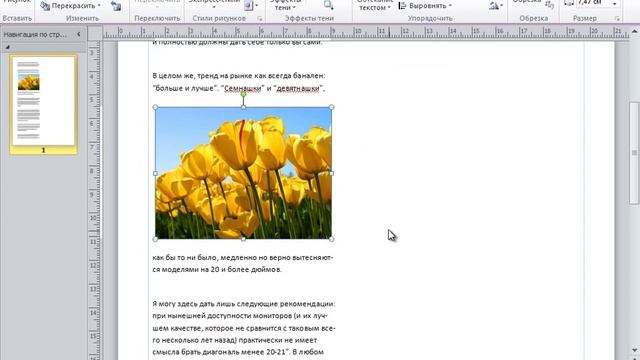Click the top-left sizing handle of the picture

click(x=155, y=107)
